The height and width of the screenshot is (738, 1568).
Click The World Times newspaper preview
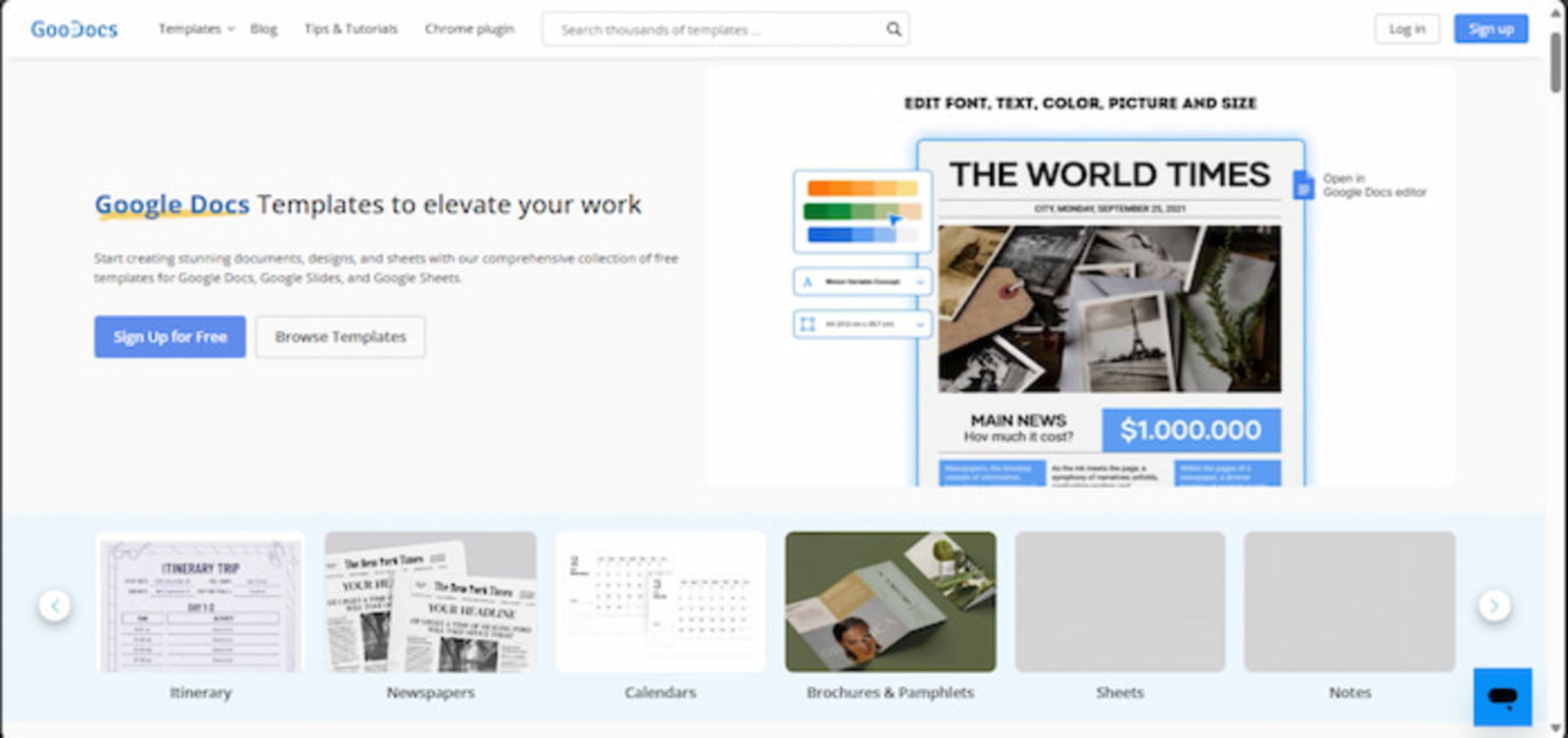(x=1110, y=314)
